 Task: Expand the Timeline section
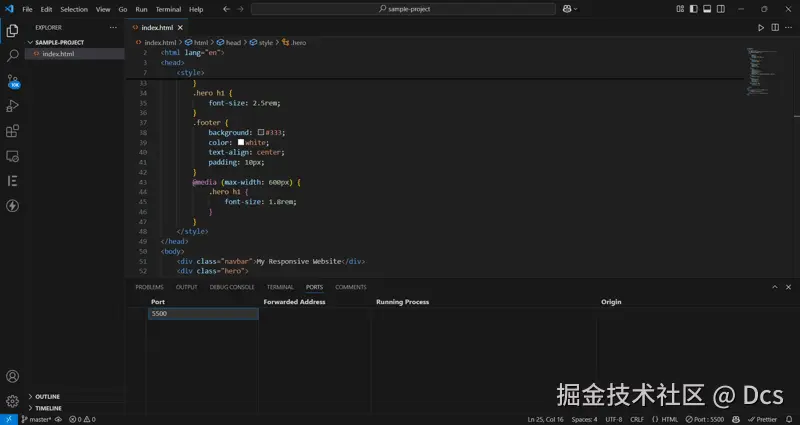pyautogui.click(x=48, y=408)
